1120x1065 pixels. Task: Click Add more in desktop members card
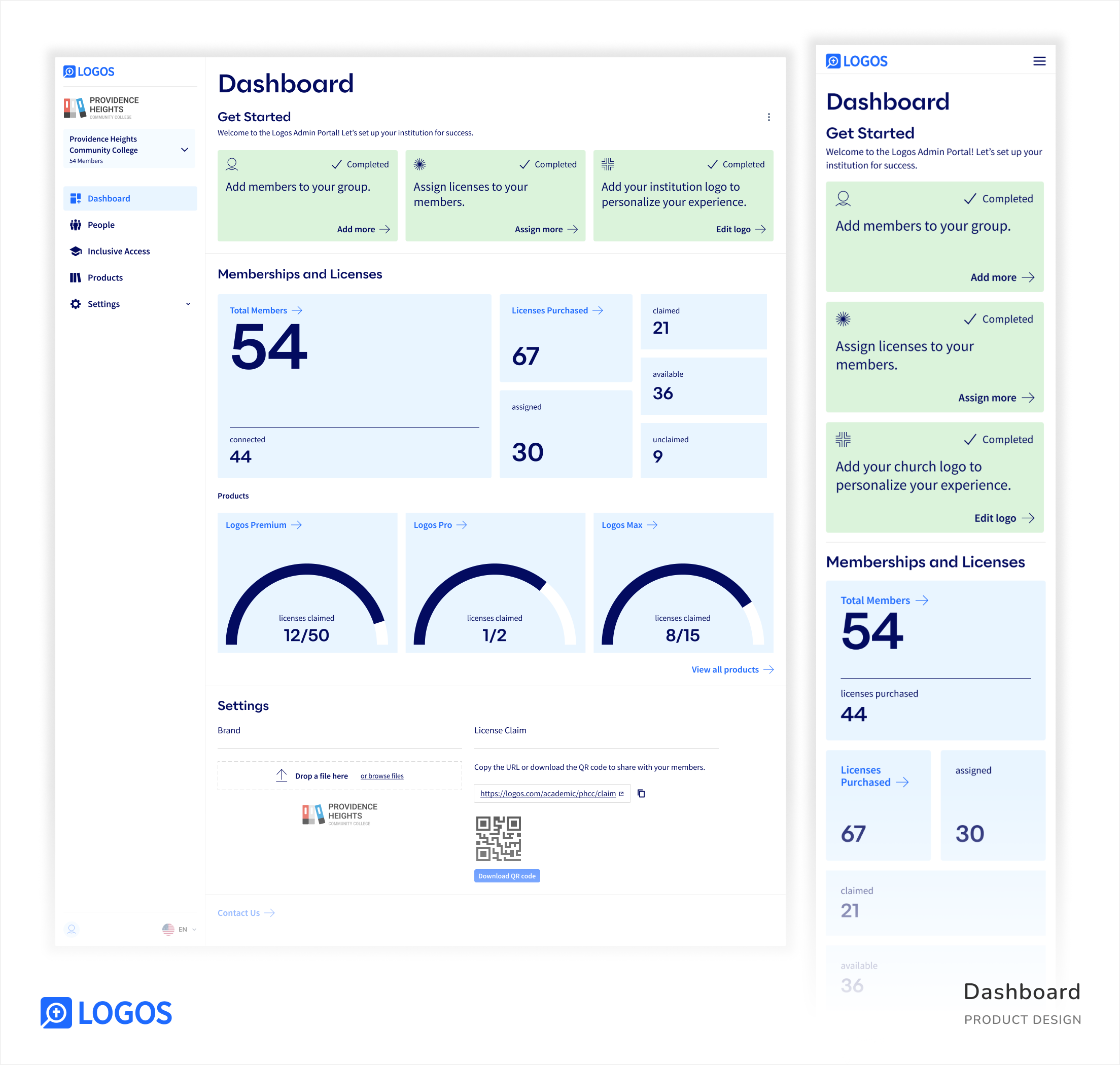point(363,229)
